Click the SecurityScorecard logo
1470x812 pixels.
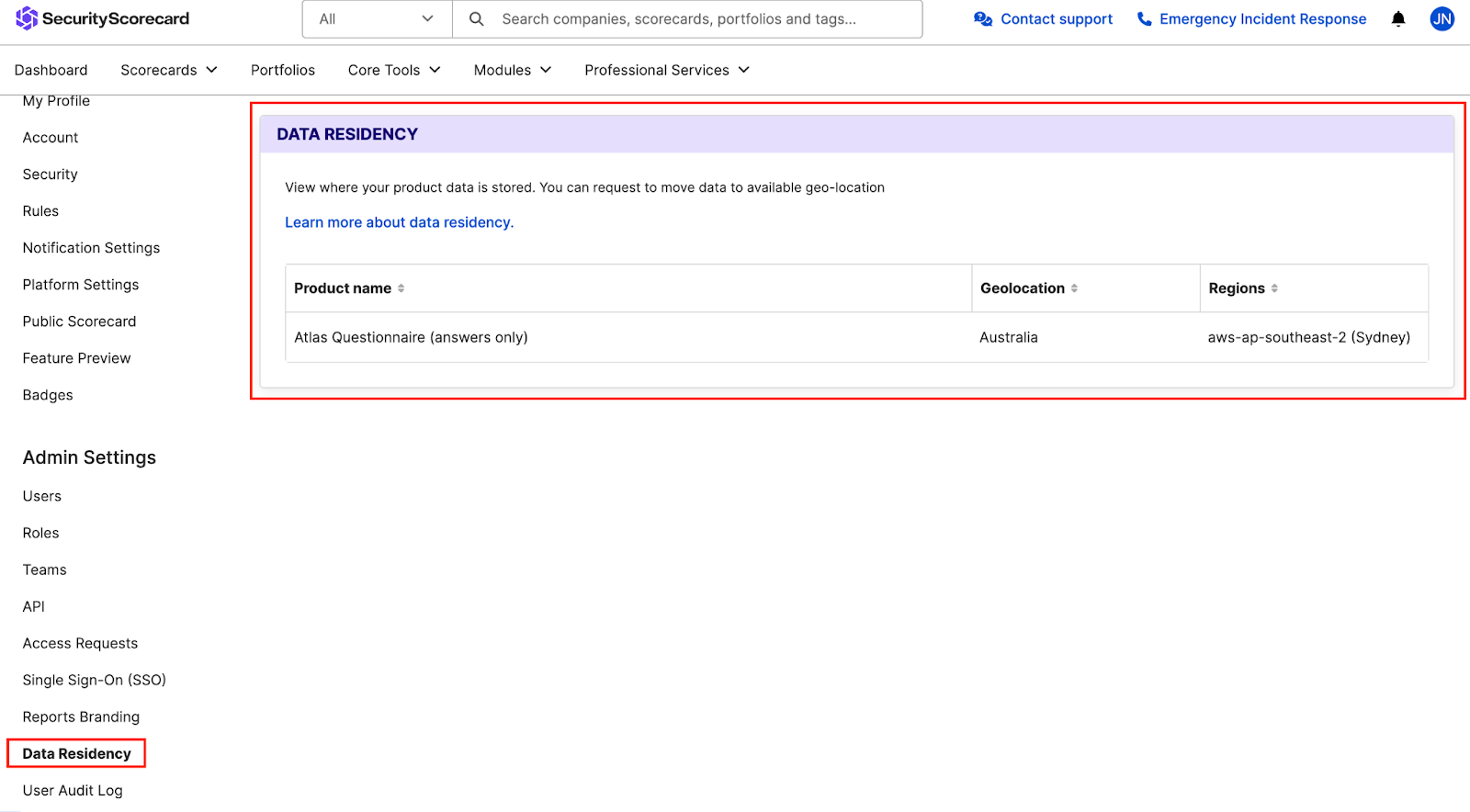102,18
